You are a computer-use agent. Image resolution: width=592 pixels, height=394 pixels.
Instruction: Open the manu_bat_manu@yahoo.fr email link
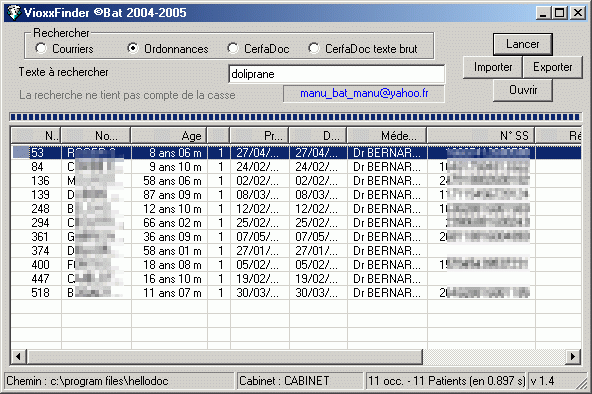coord(364,93)
